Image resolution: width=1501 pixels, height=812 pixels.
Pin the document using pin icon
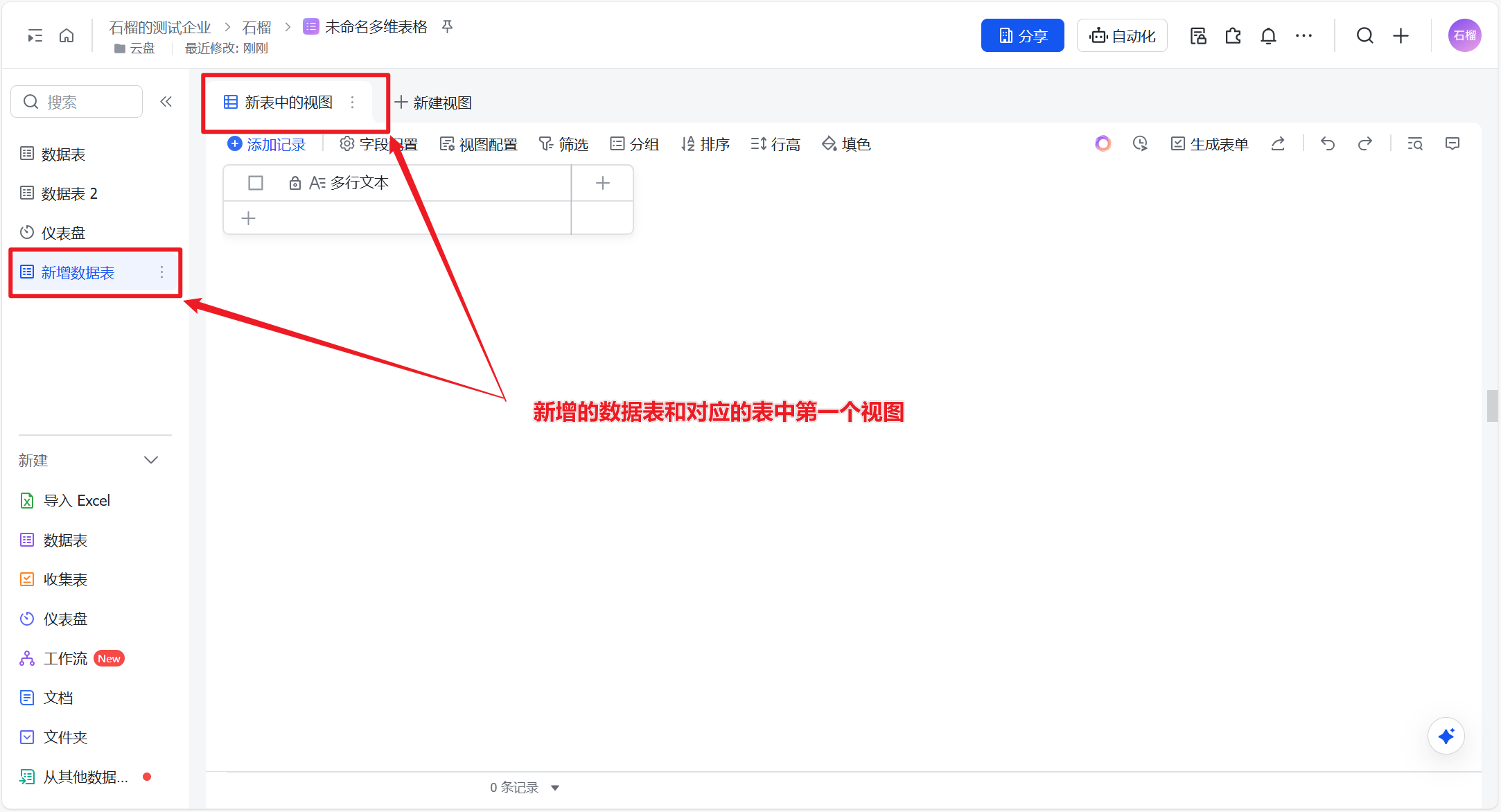[448, 27]
